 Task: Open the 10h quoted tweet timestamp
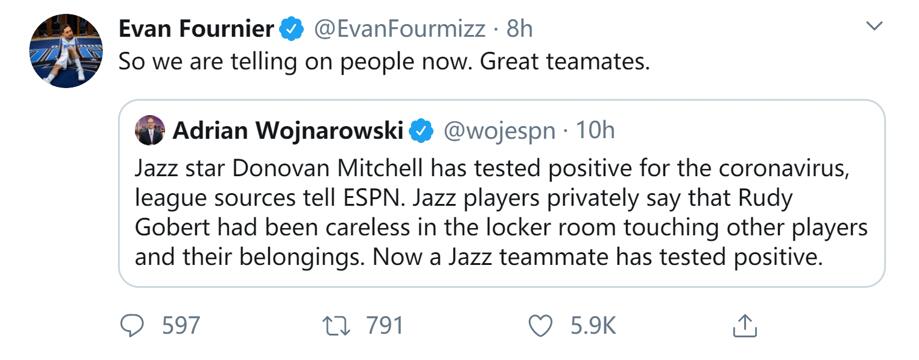tap(595, 131)
